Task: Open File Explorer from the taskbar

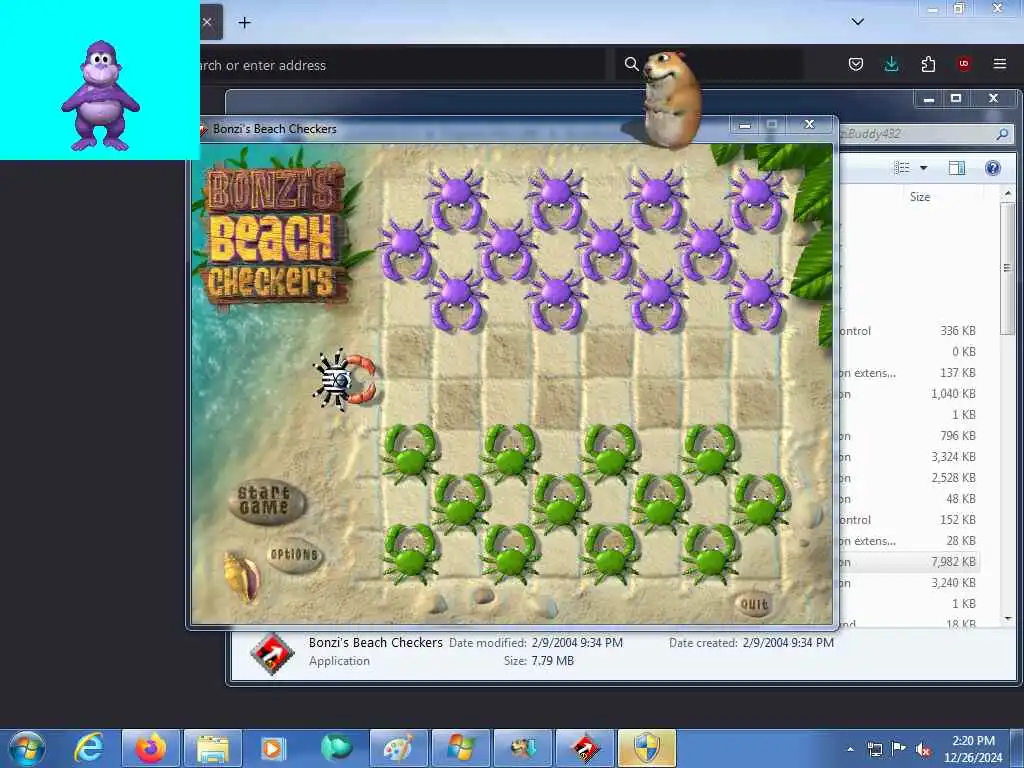Action: (213, 748)
